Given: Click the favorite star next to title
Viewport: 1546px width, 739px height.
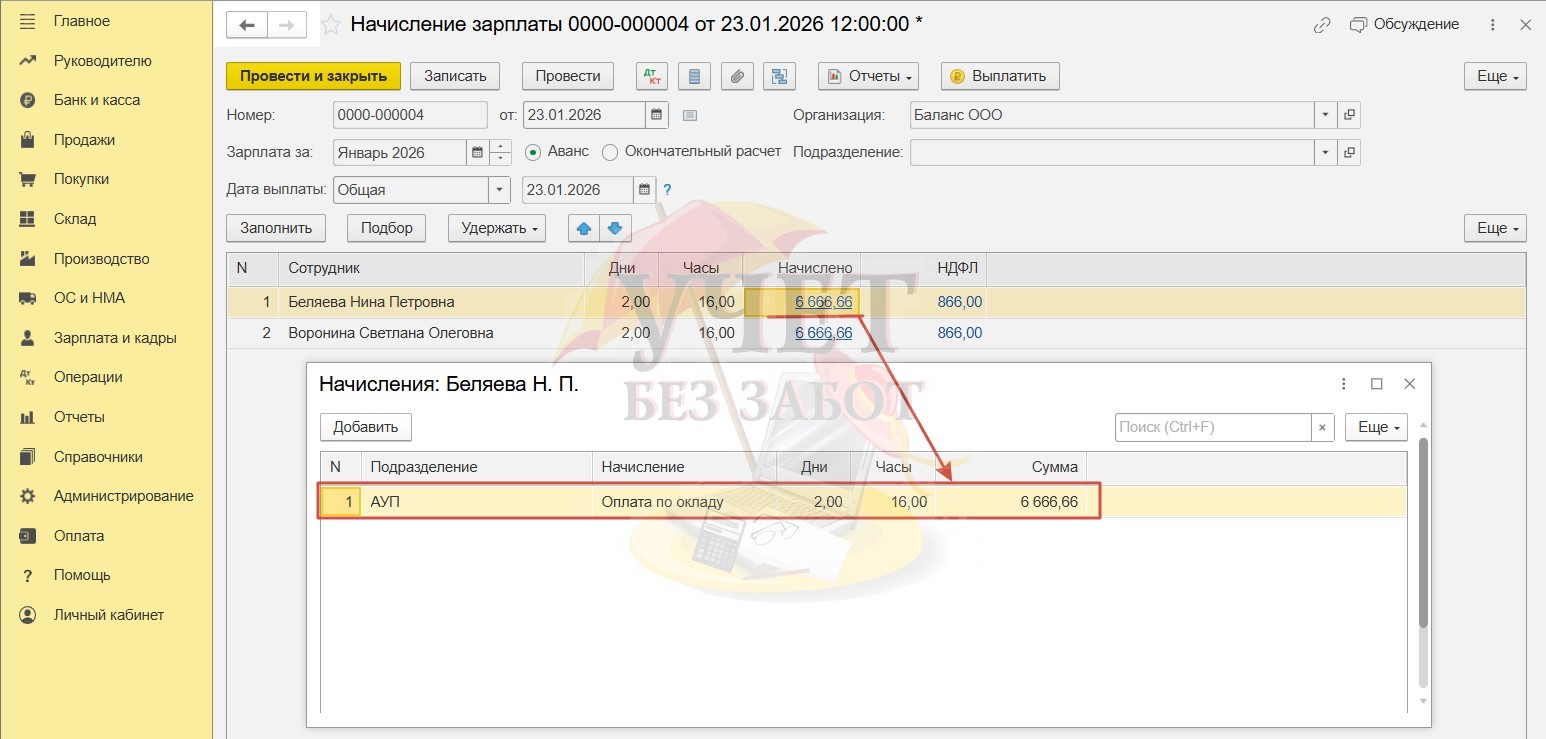Looking at the screenshot, I should (331, 25).
